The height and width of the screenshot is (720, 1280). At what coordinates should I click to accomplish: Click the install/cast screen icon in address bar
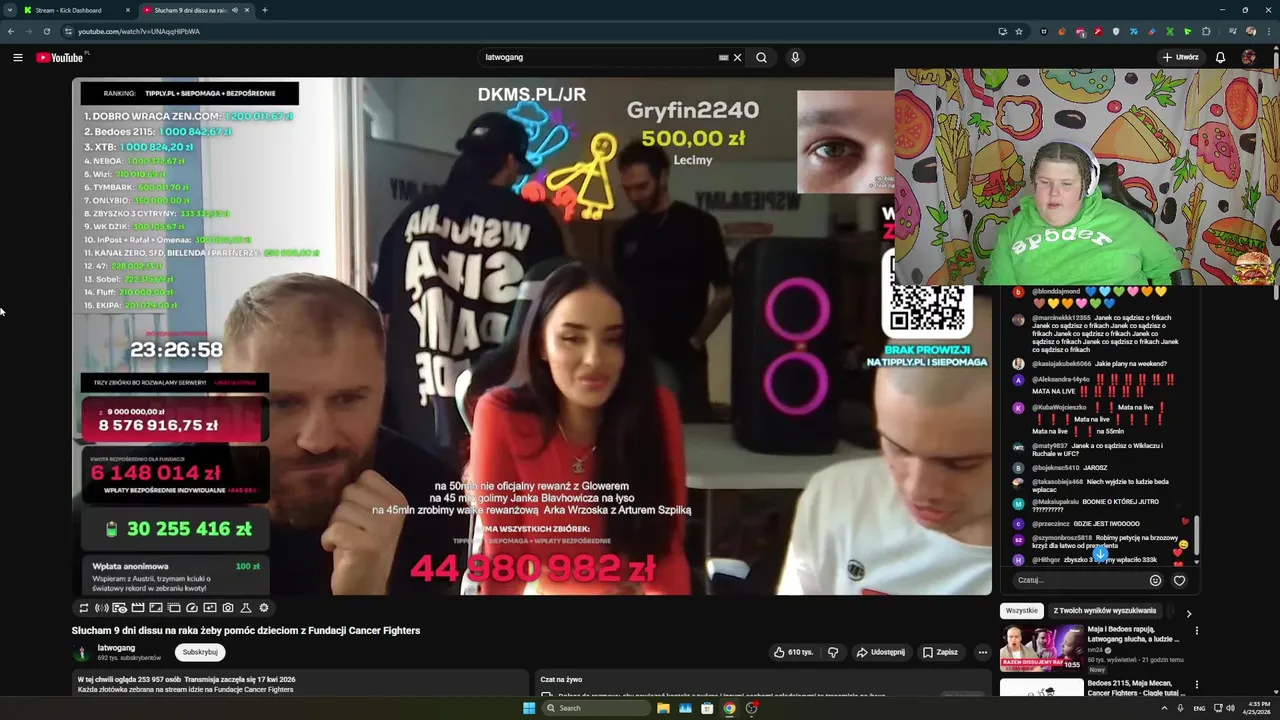point(1003,31)
